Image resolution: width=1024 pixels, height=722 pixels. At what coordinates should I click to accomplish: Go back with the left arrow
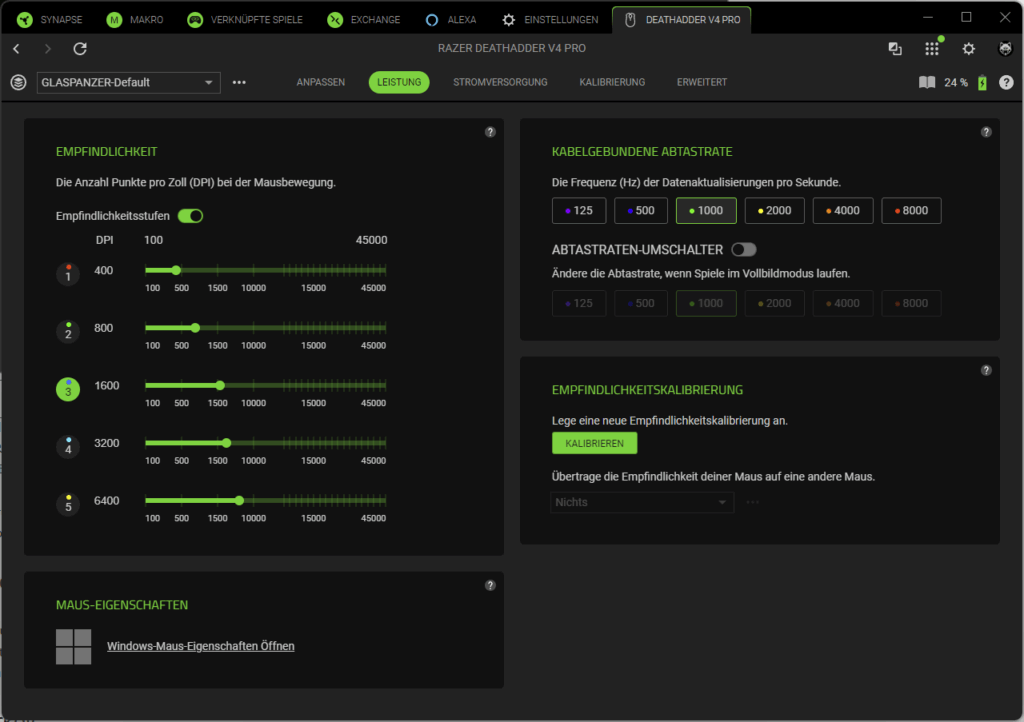pyautogui.click(x=16, y=48)
